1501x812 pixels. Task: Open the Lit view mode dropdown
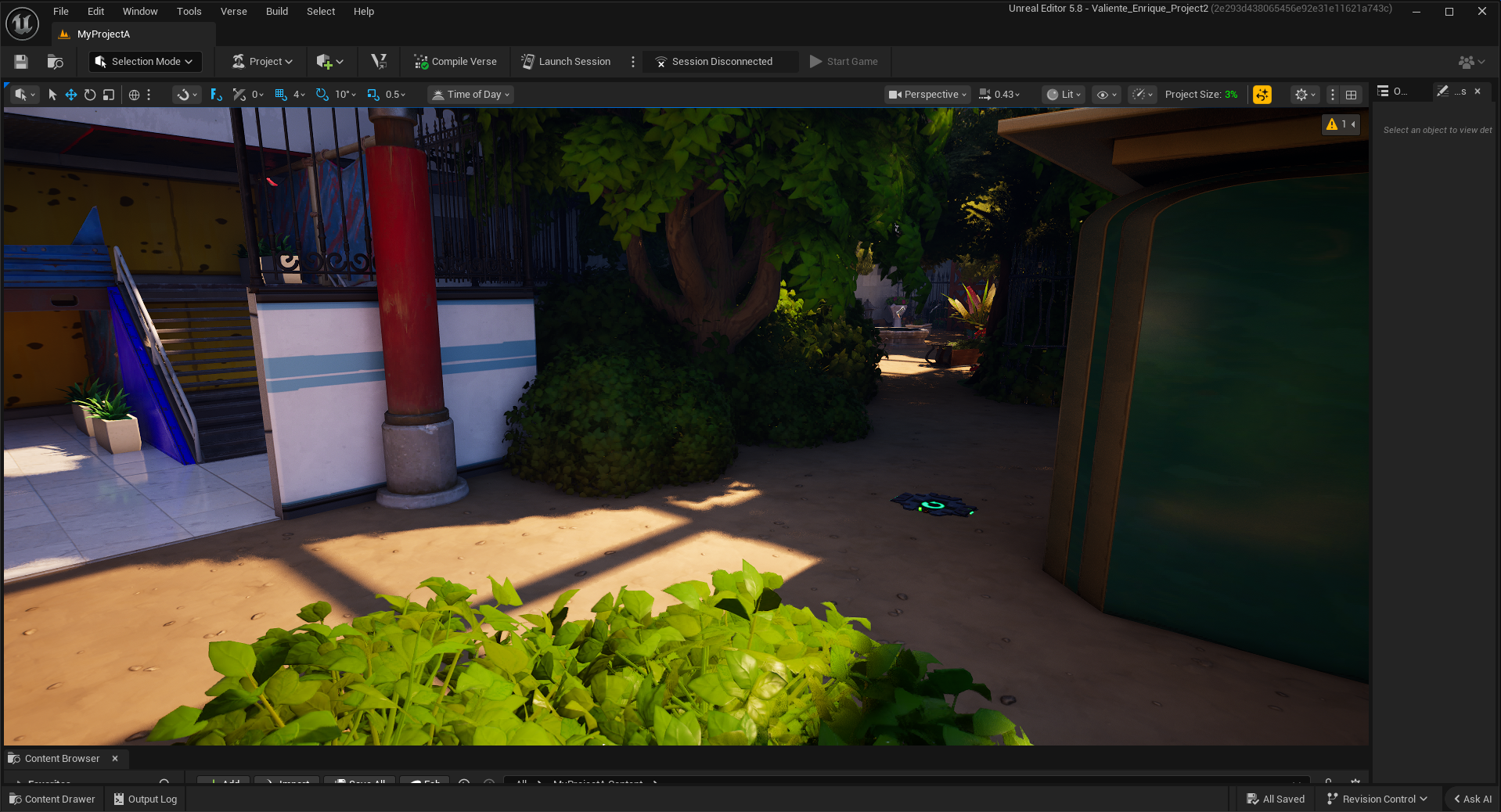(1064, 95)
